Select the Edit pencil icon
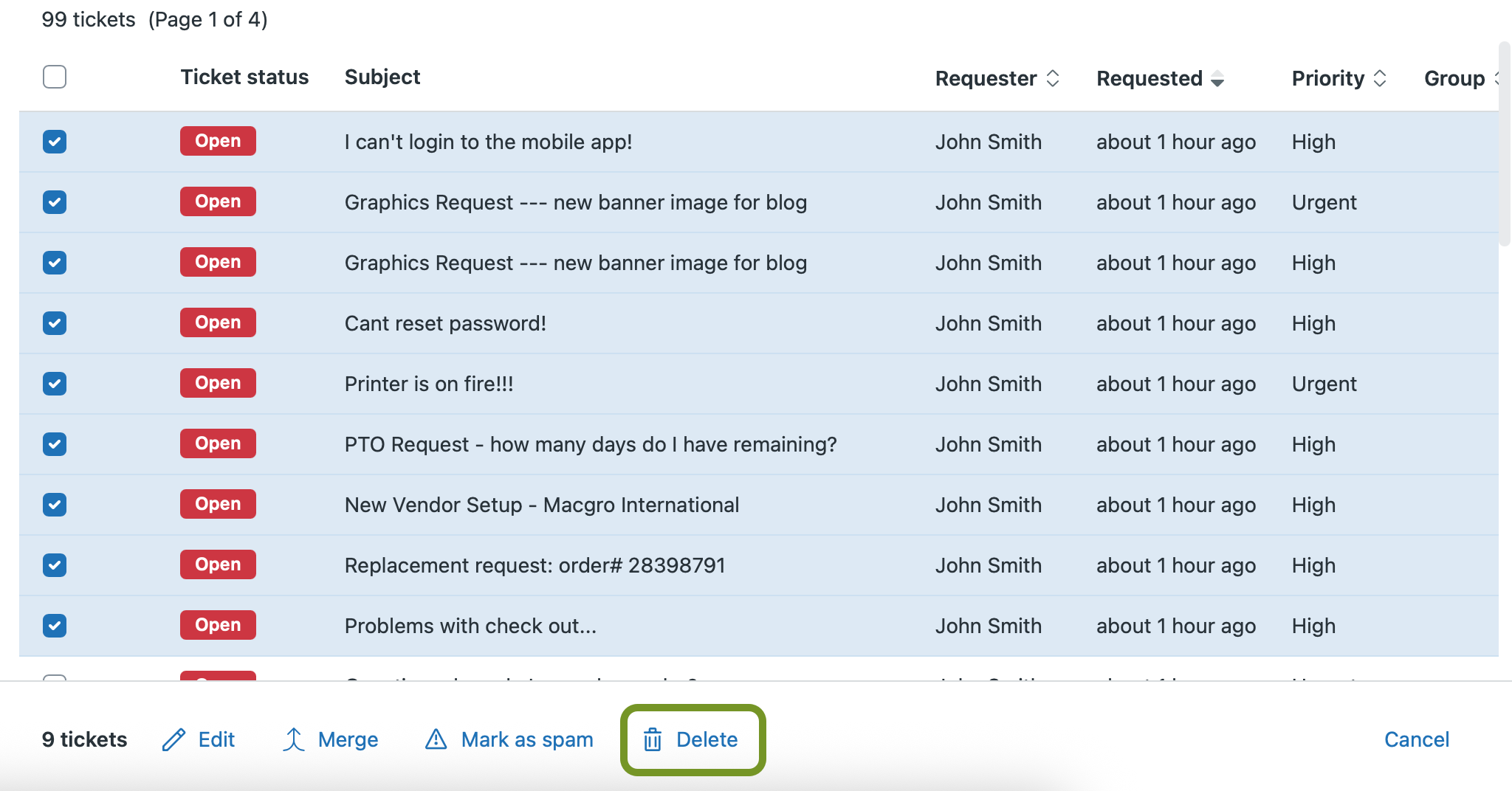This screenshot has height=791, width=1512. tap(175, 739)
